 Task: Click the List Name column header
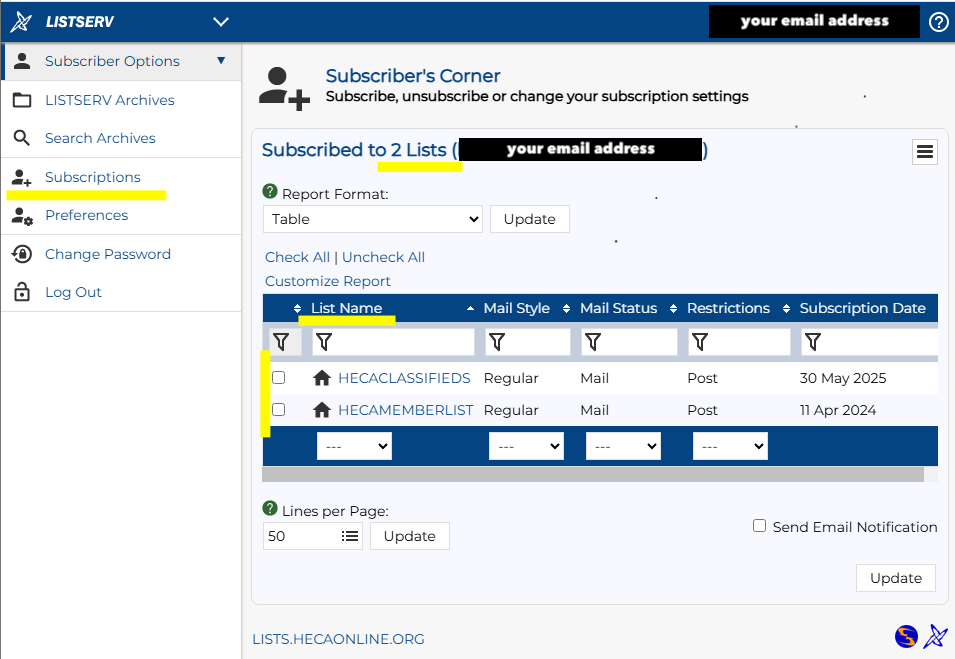tap(347, 308)
